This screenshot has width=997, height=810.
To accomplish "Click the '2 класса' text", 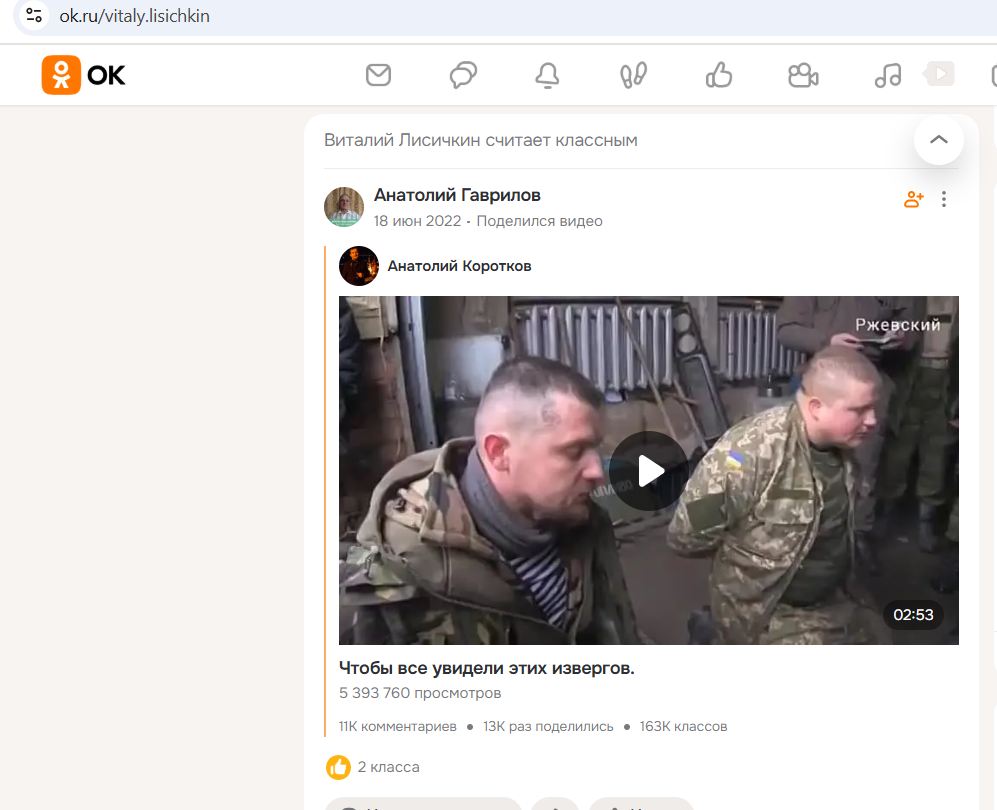I will 388,767.
